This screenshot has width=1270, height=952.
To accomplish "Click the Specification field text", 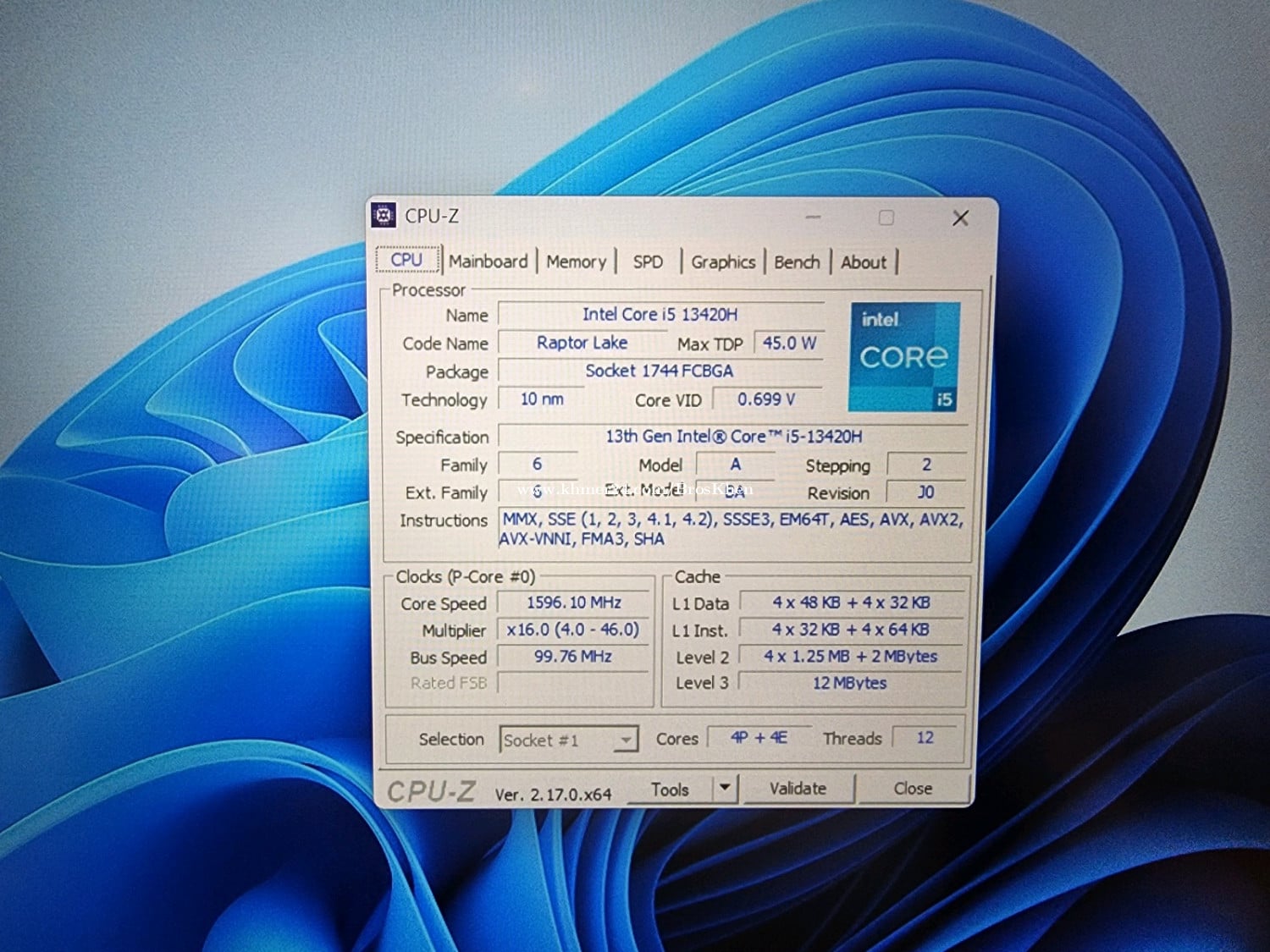I will coord(733,437).
